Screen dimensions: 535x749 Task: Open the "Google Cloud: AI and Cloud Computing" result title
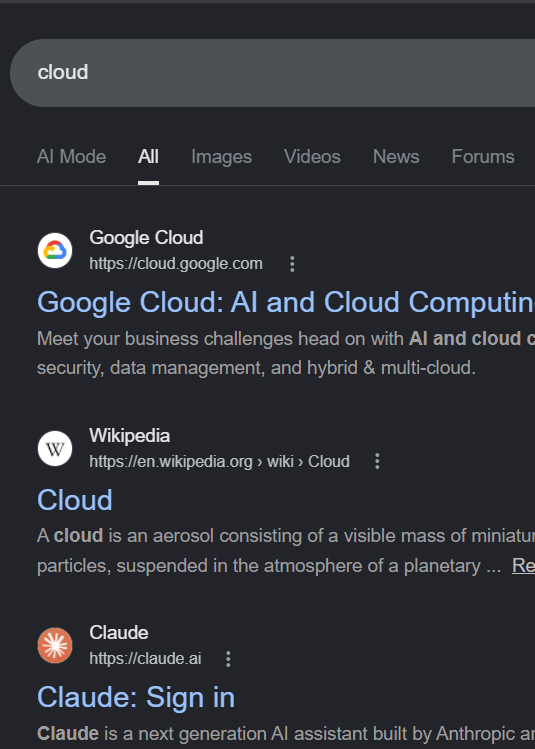click(286, 302)
